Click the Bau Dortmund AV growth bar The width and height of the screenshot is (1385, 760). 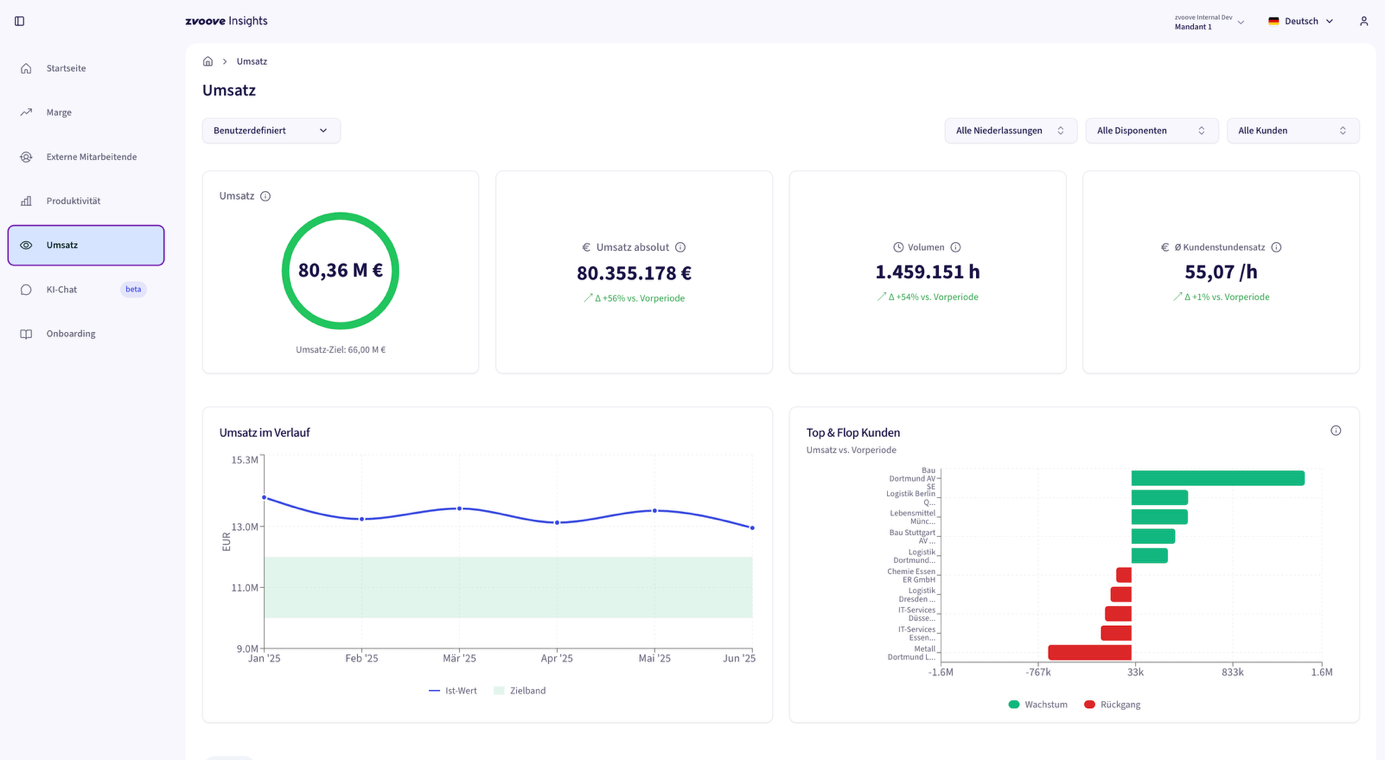[x=1217, y=478]
